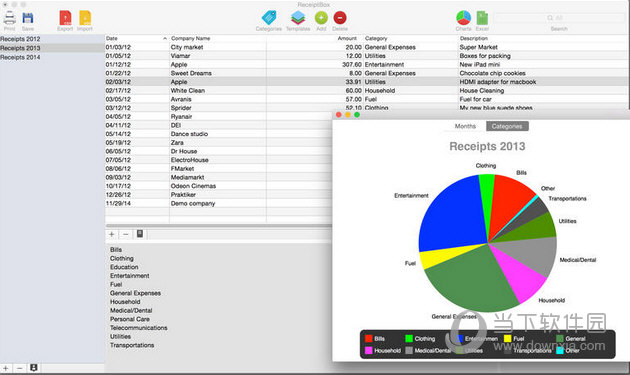Open the Categories tag icon

point(269,18)
